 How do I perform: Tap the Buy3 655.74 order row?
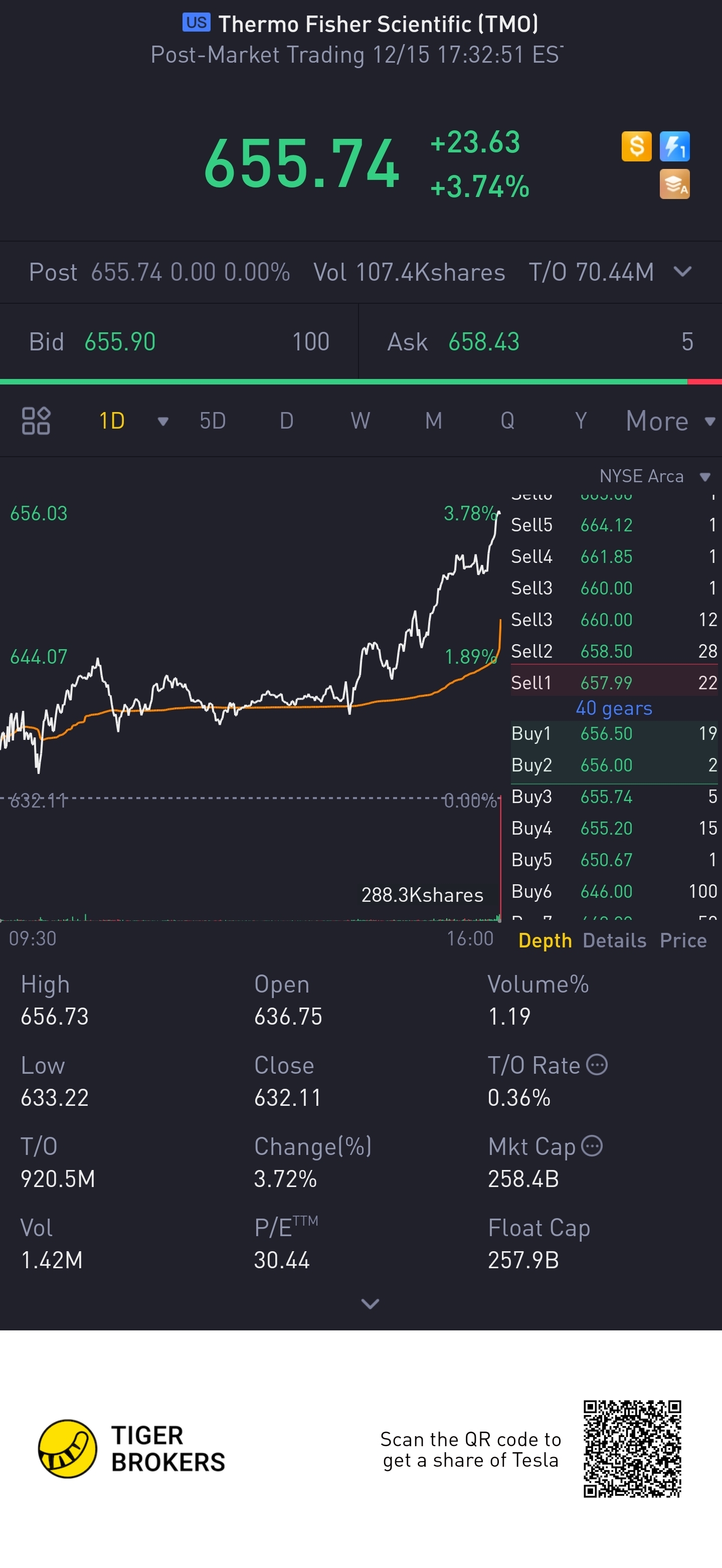pos(614,797)
